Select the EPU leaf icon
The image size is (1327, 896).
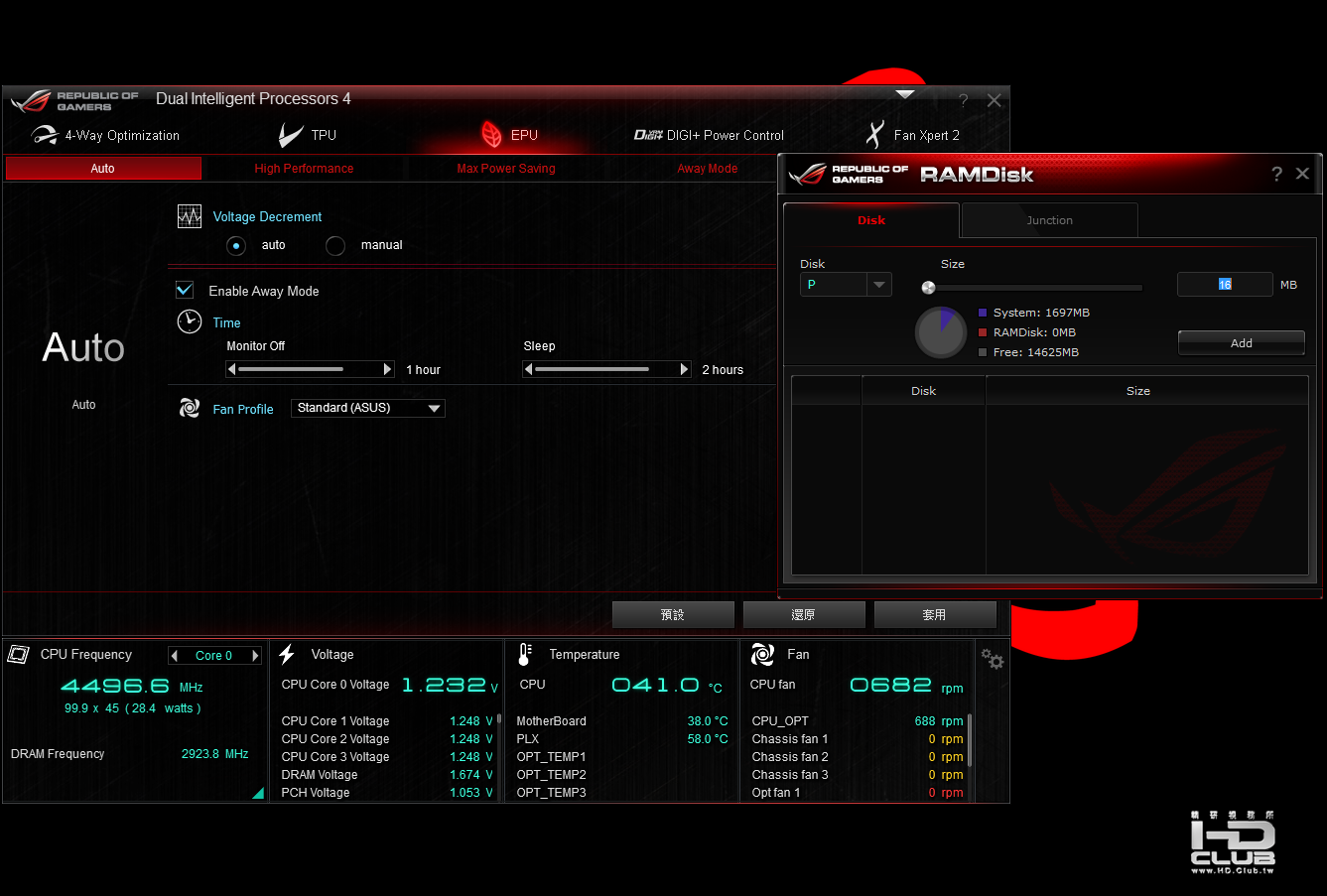pos(491,134)
